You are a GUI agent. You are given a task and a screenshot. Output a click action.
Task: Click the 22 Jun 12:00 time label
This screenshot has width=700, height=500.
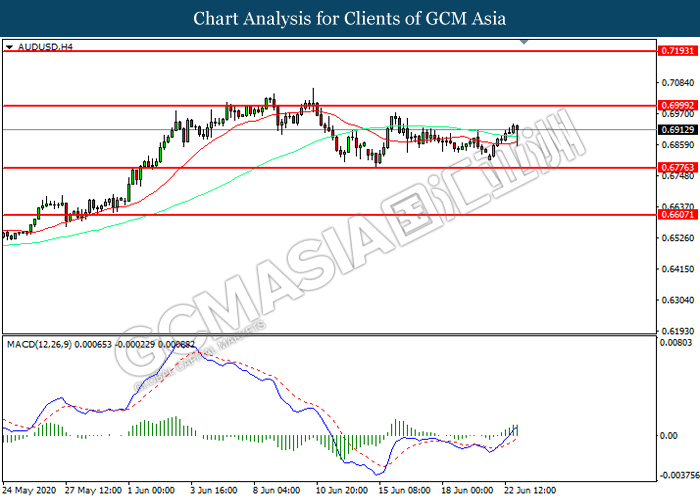click(x=530, y=491)
